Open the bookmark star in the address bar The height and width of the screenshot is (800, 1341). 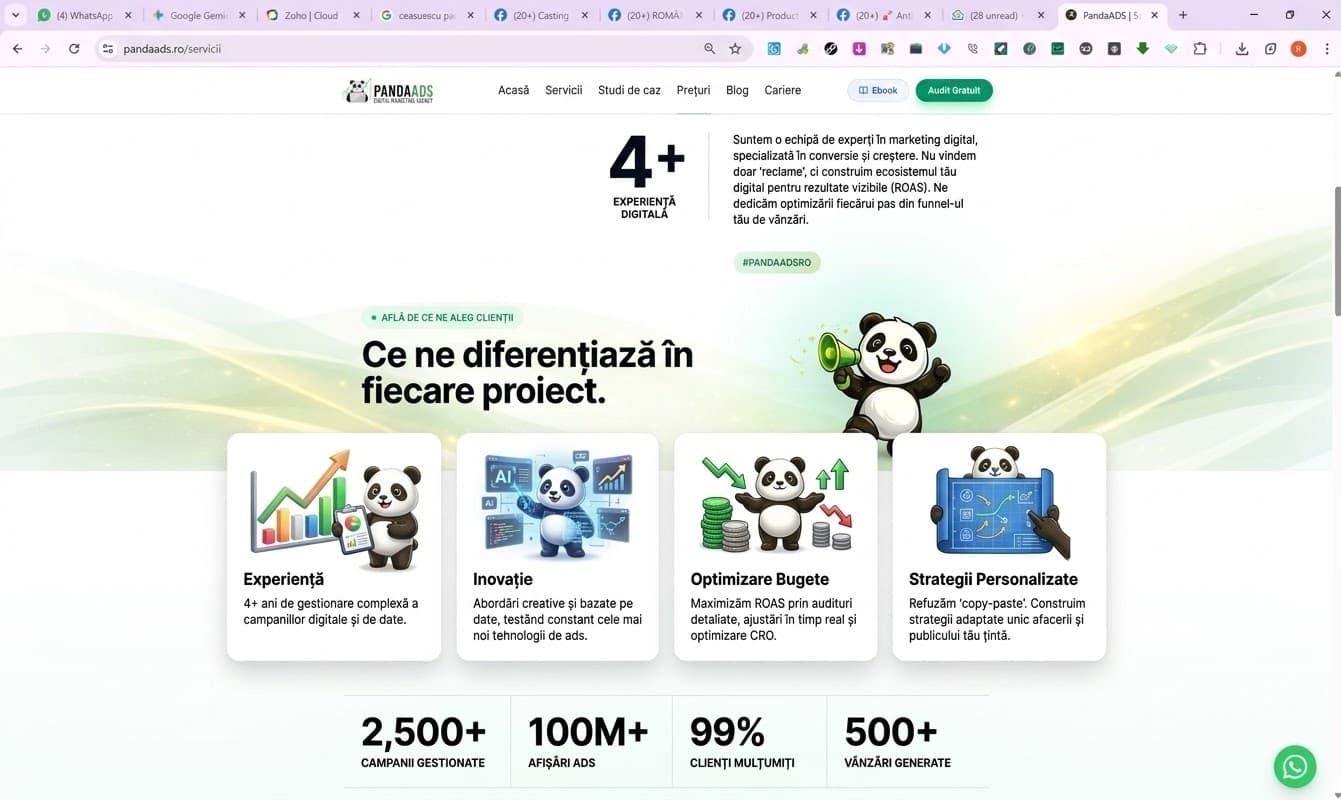[x=735, y=48]
